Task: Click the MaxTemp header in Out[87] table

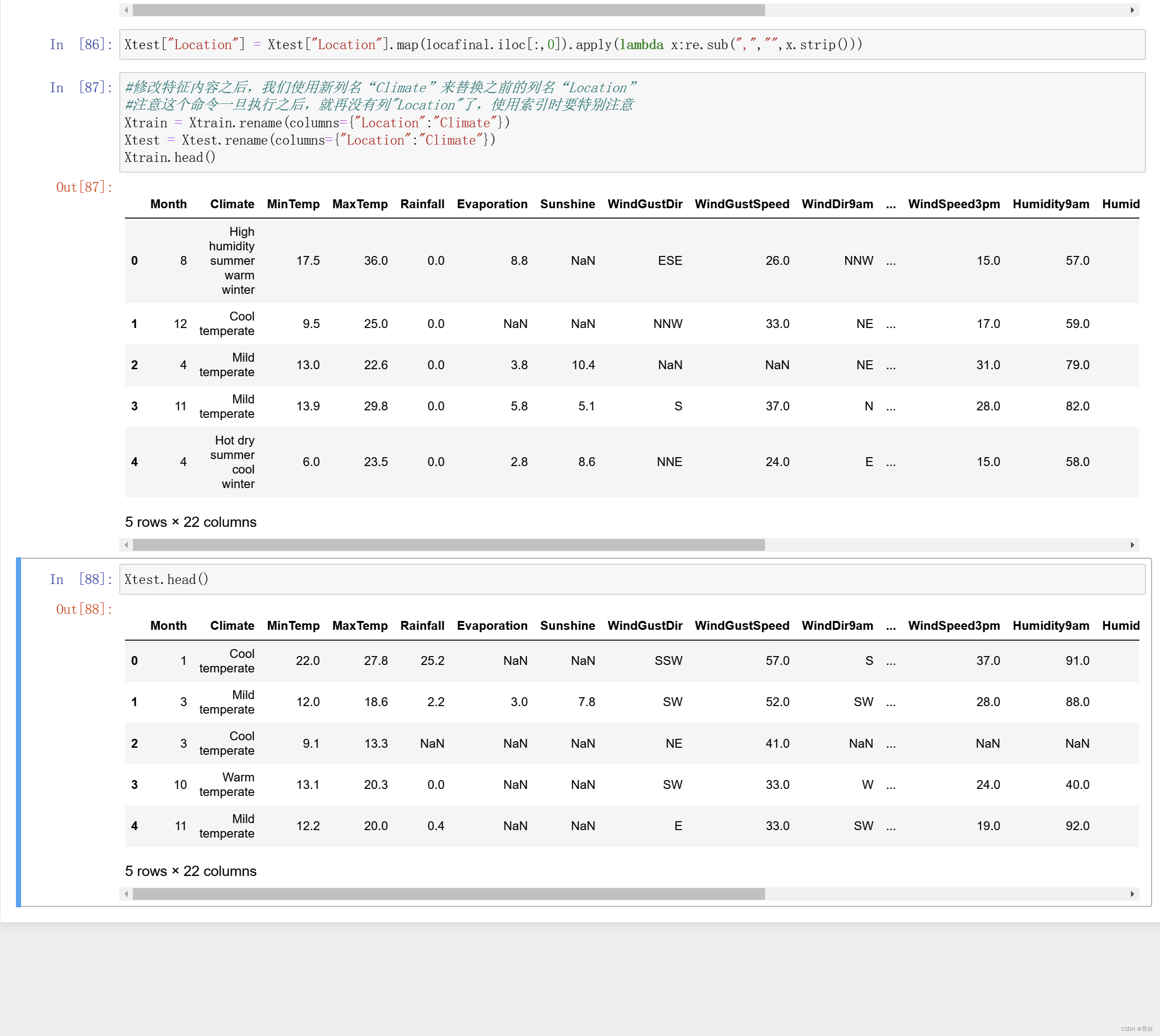Action: click(360, 204)
